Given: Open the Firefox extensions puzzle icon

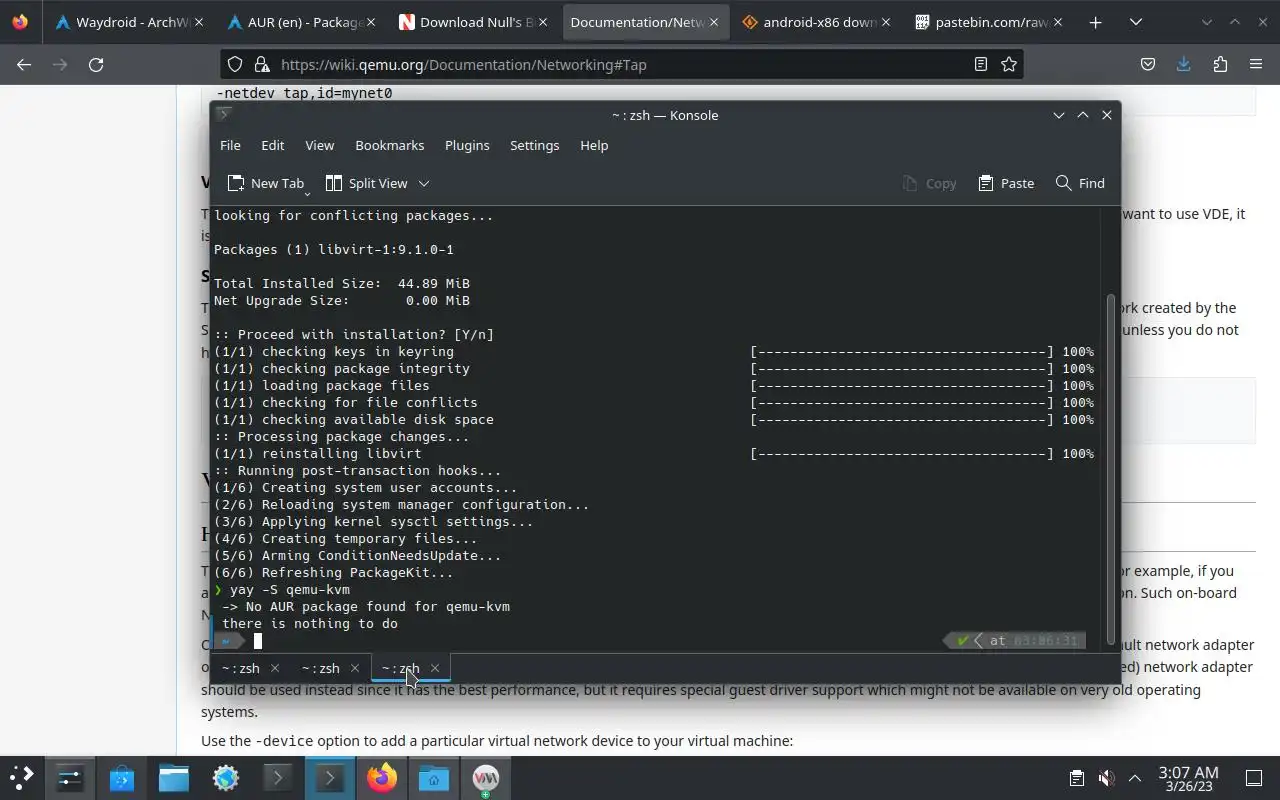Looking at the screenshot, I should point(1220,64).
